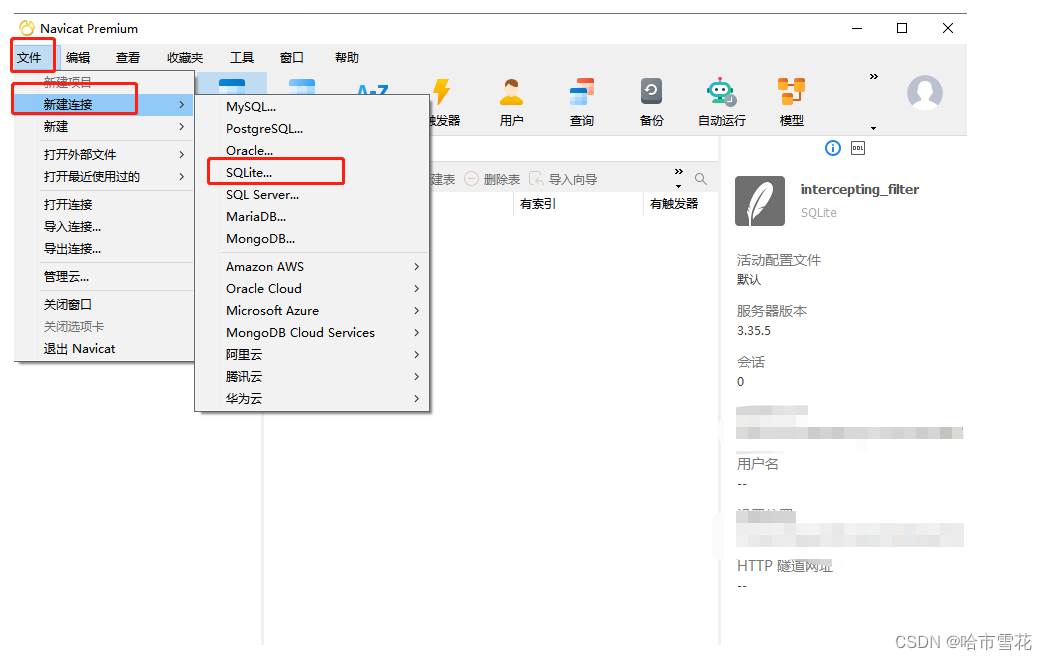Expand the Microsoft Azure submenu

417,311
